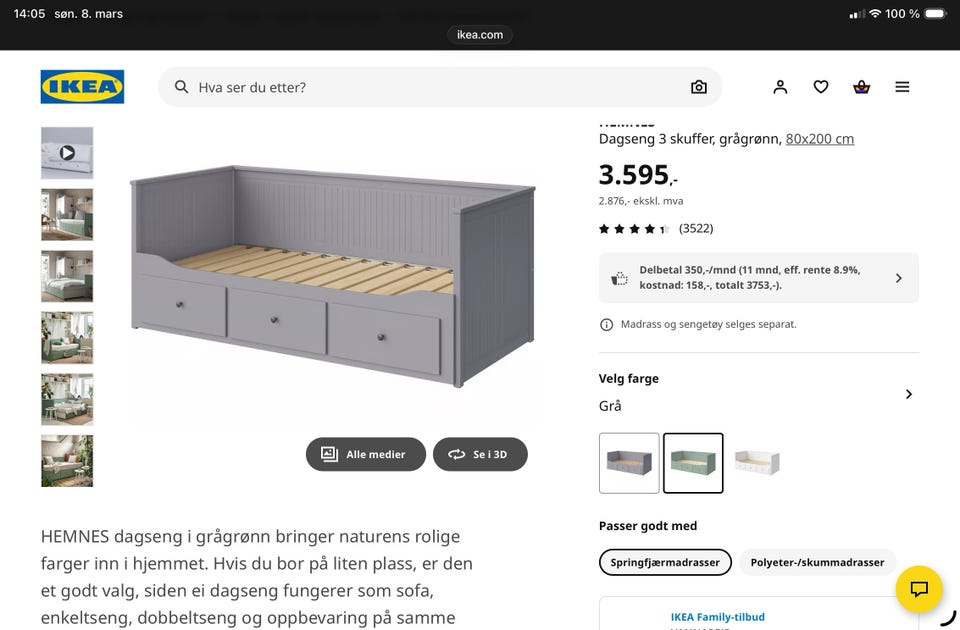Click the Se i 3D button
Viewport: 960px width, 630px height.
click(x=480, y=454)
